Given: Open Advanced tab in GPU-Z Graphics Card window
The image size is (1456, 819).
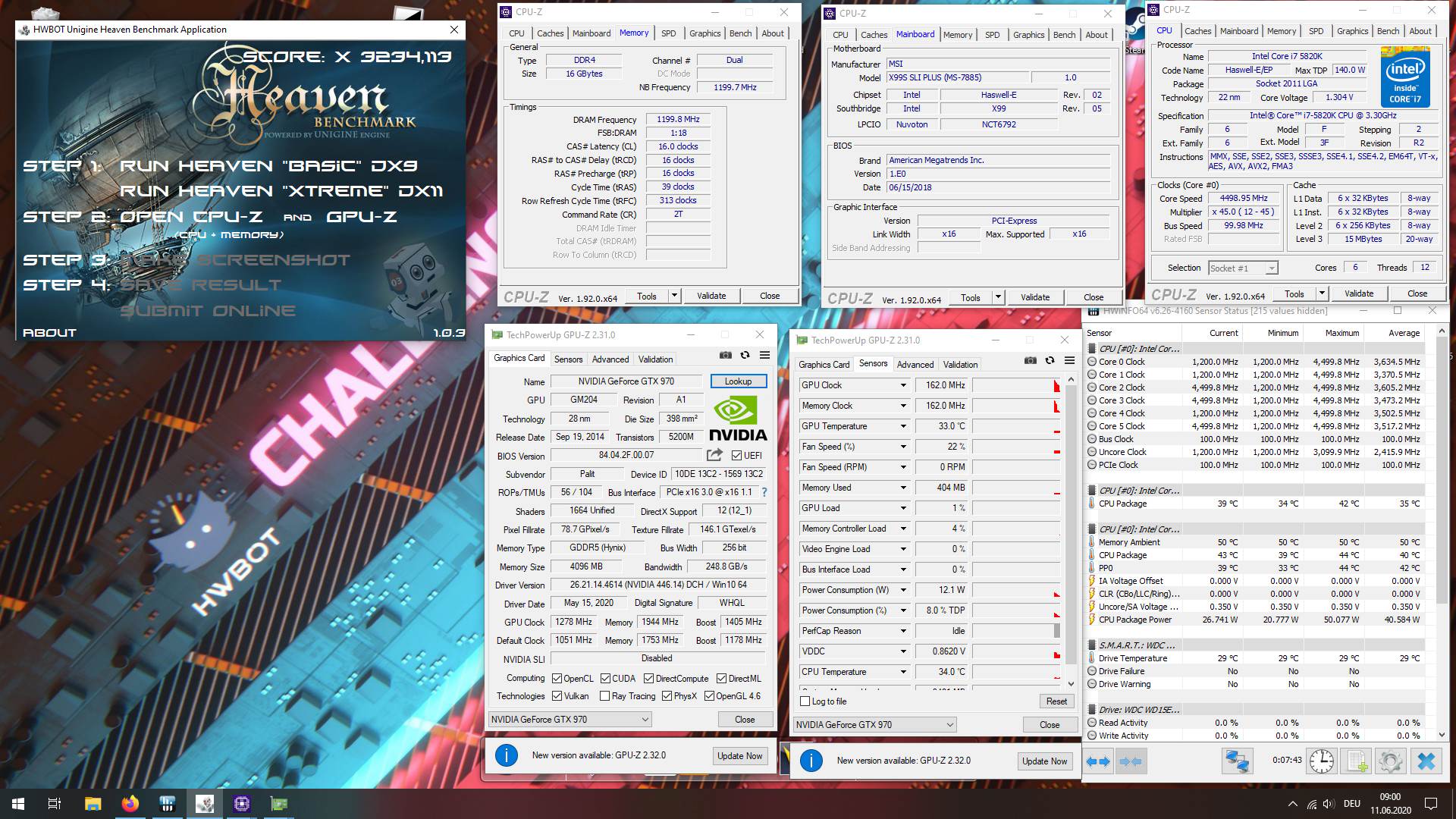Looking at the screenshot, I should 610,359.
